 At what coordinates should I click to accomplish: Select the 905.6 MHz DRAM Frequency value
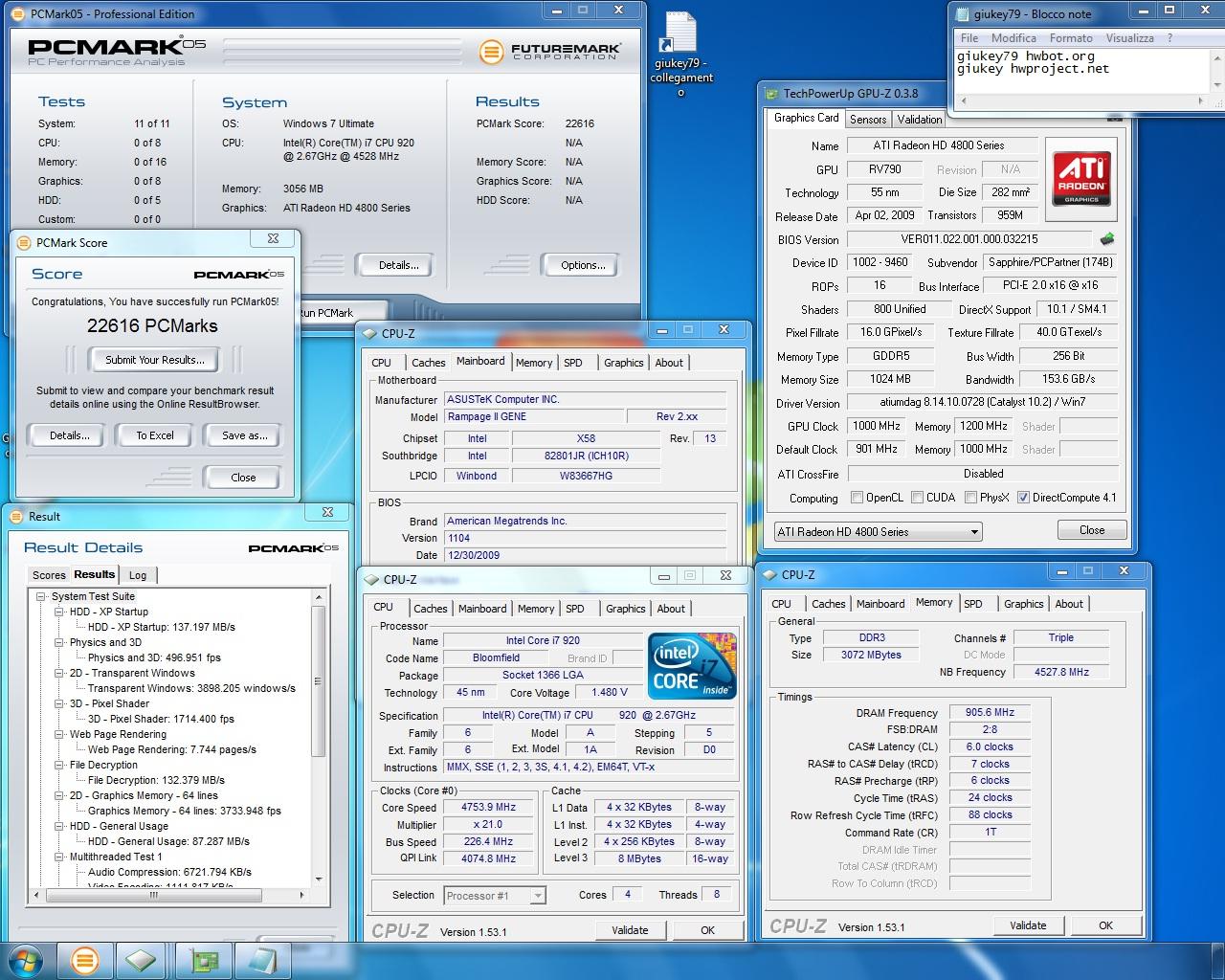991,713
